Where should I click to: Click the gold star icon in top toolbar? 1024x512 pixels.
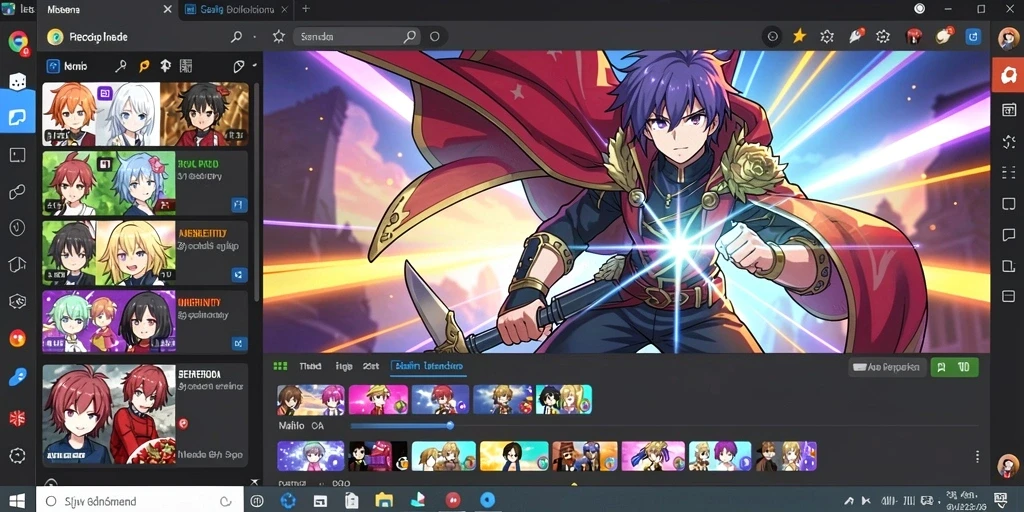[799, 37]
